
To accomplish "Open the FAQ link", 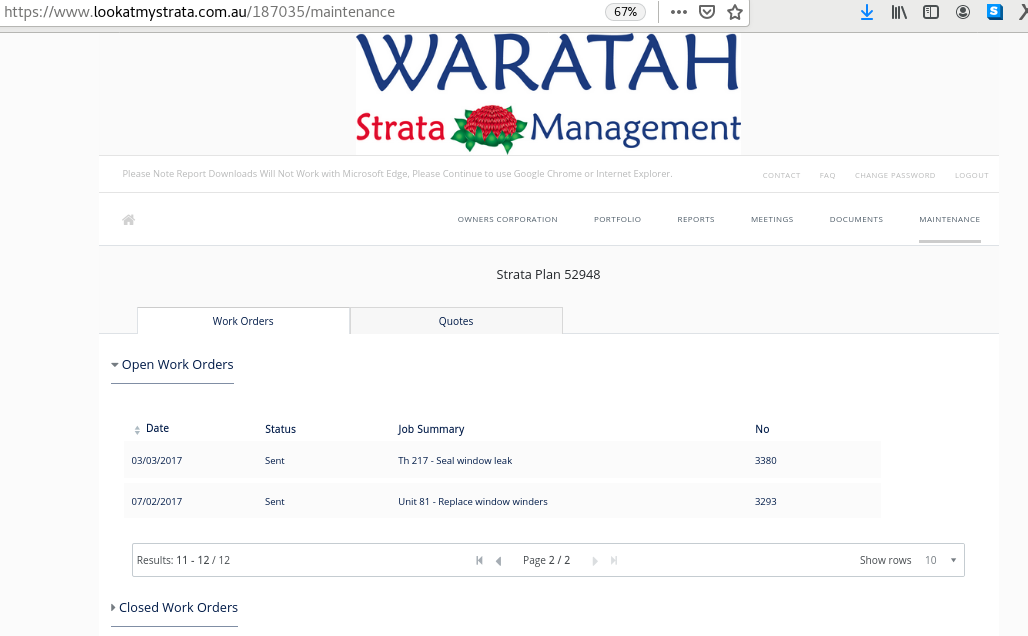I will point(827,176).
